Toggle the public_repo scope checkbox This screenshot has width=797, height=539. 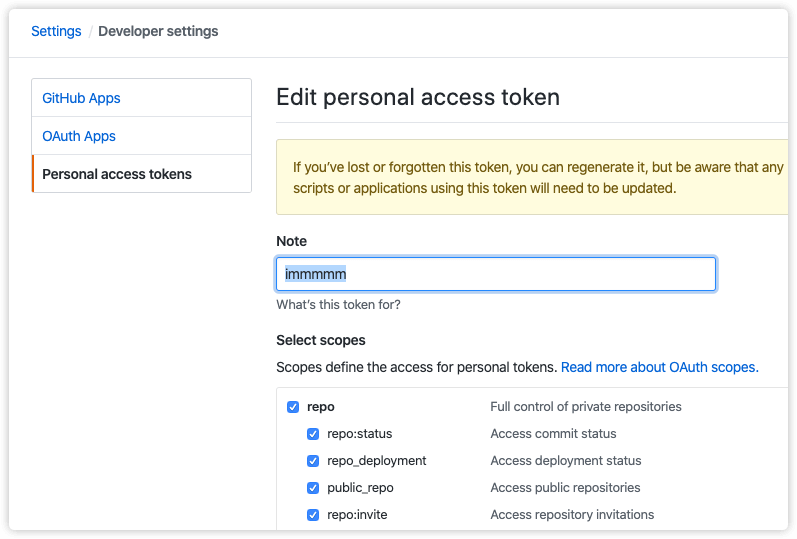313,488
